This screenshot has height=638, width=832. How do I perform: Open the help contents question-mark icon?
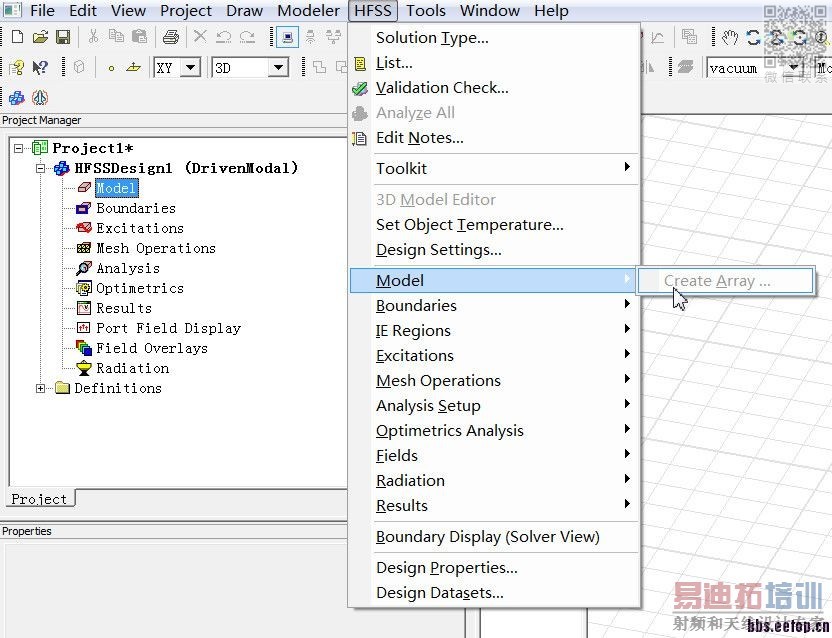(x=16, y=67)
